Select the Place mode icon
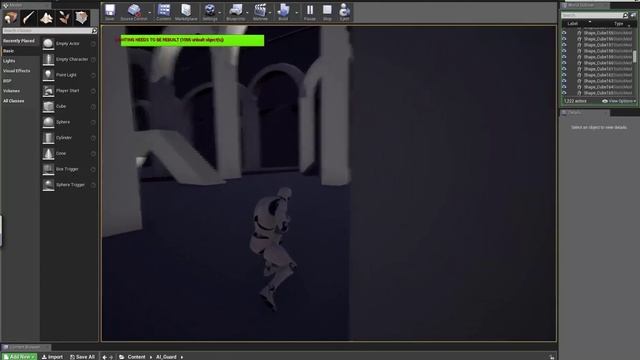This screenshot has height=360, width=640. click(11, 18)
